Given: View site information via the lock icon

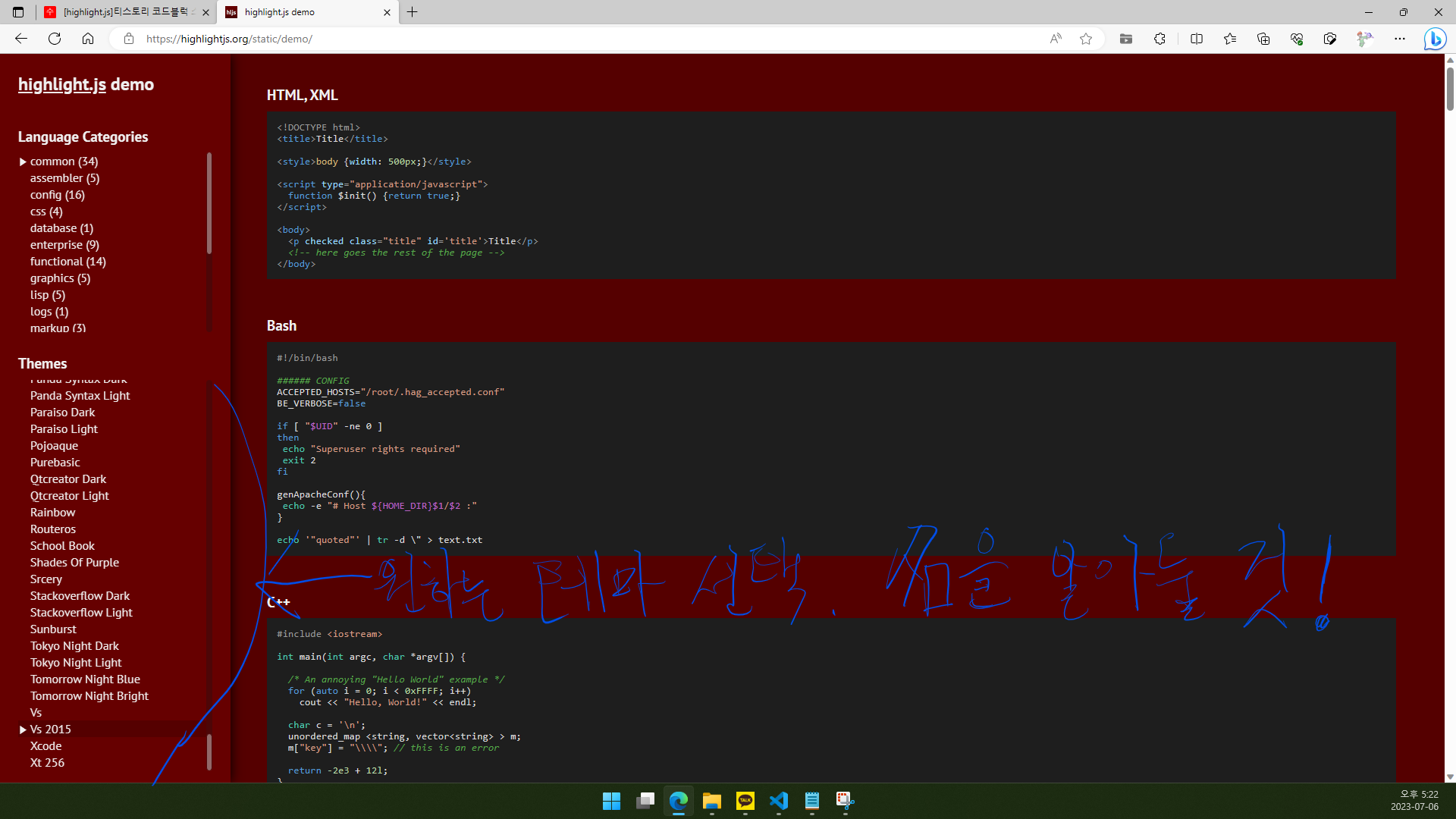Looking at the screenshot, I should 129,39.
